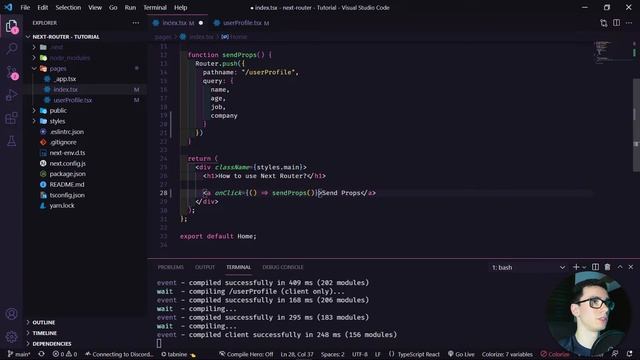This screenshot has width=640, height=360.
Task: Open notifications bell in status bar
Action: pos(629,354)
